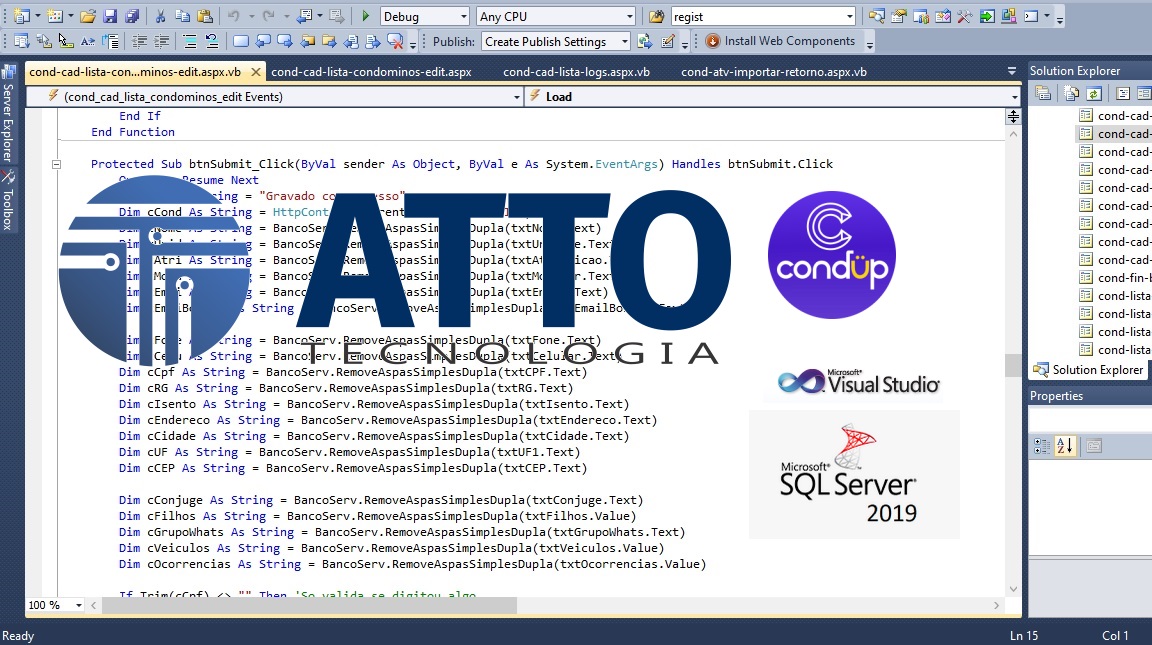This screenshot has height=645, width=1152.
Task: Click the New Project toolbar icon
Action: point(21,16)
